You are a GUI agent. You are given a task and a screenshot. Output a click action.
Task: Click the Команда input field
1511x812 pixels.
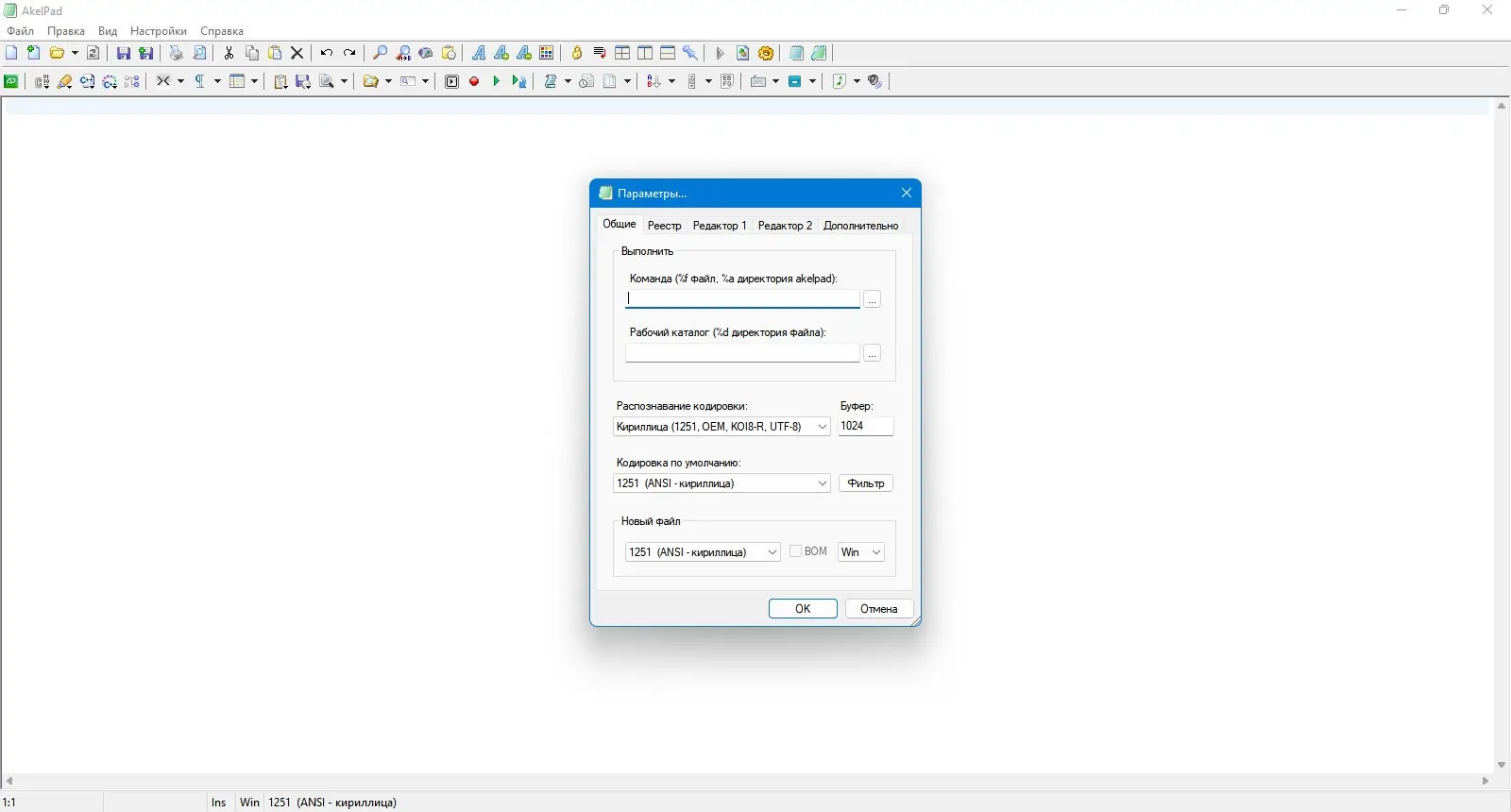742,298
